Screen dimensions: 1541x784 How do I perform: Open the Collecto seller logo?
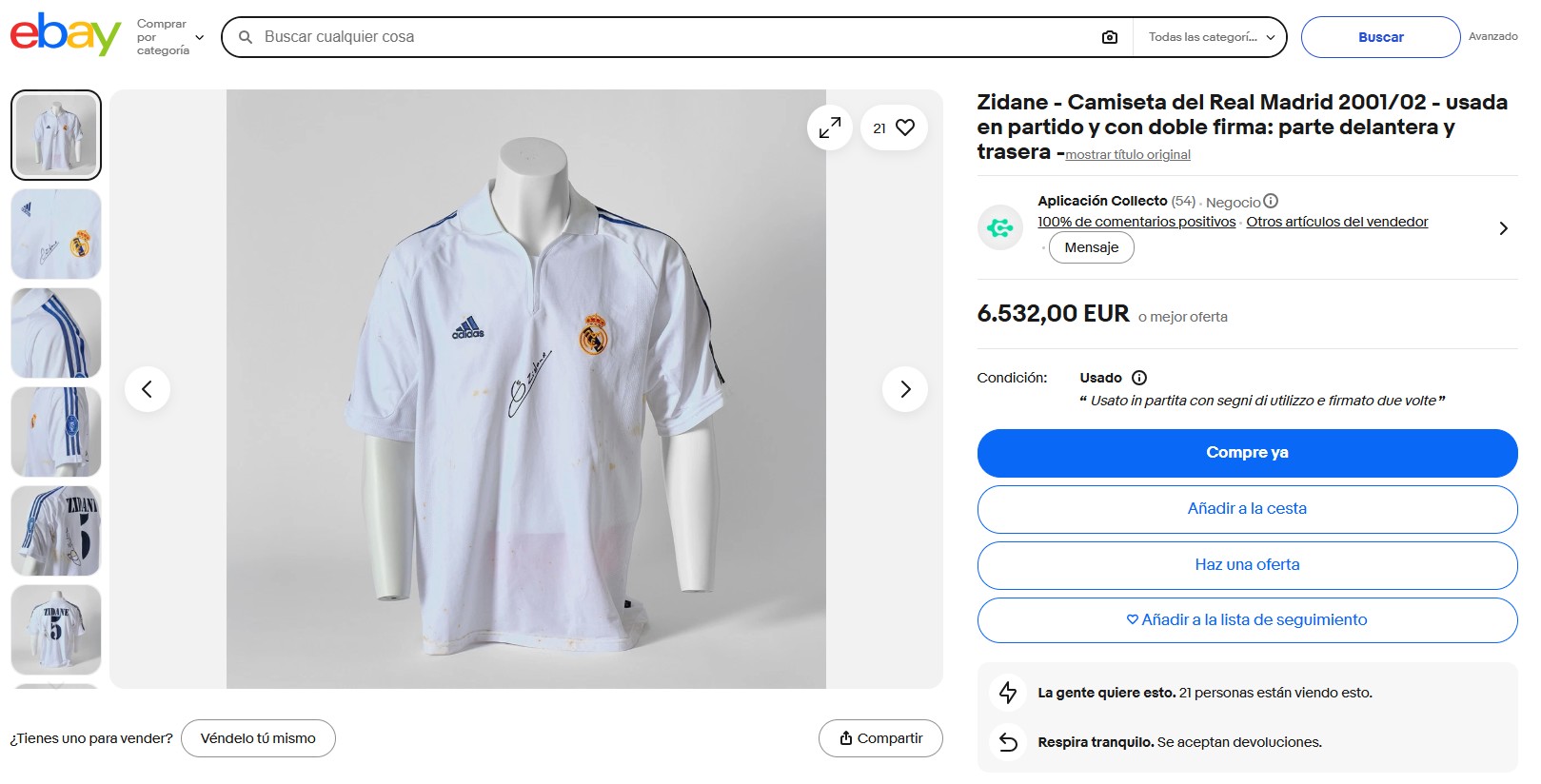click(1000, 228)
